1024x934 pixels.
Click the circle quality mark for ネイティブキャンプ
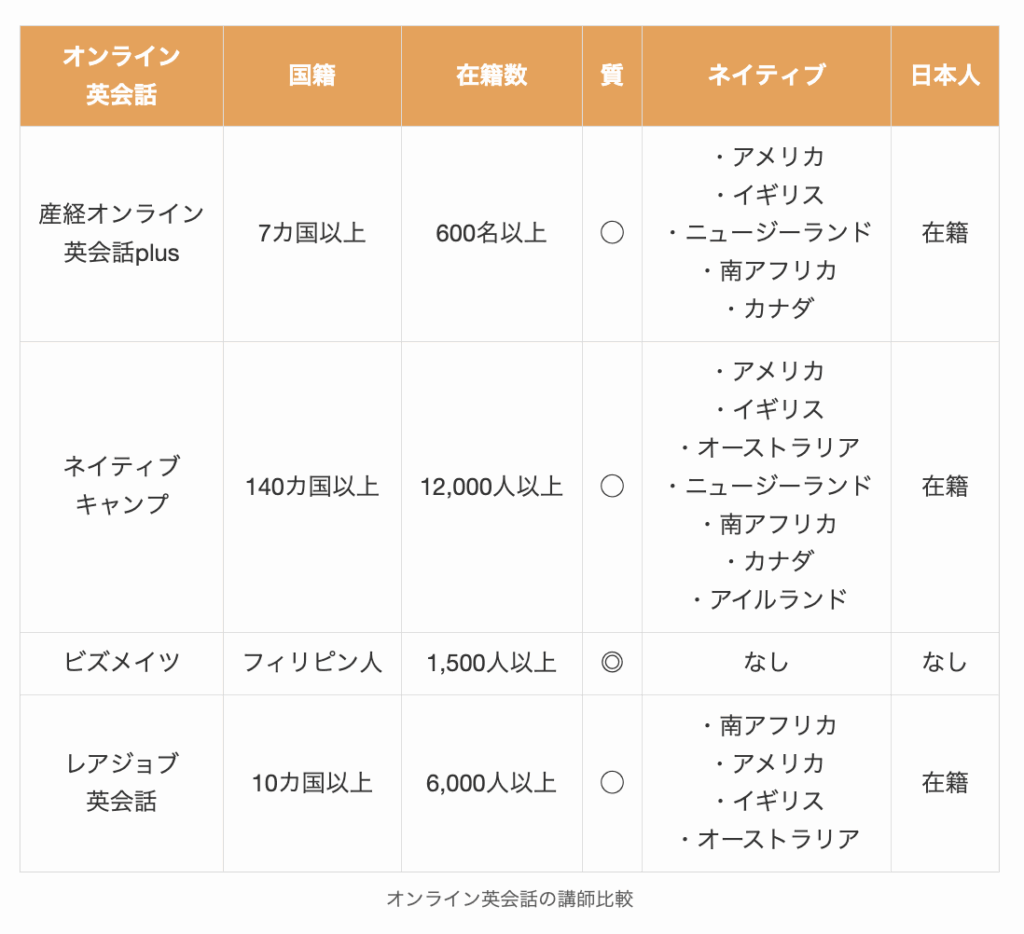611,486
